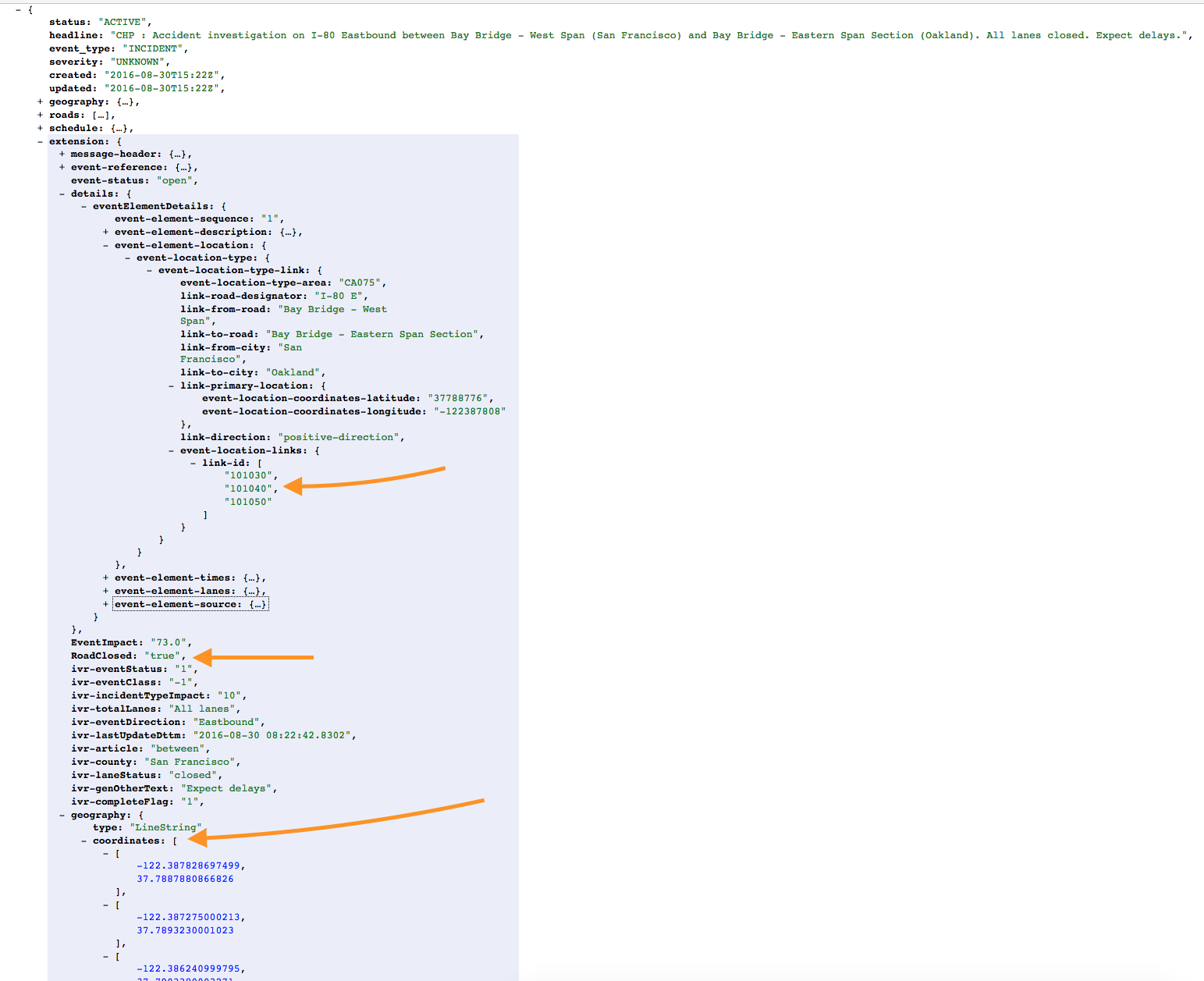Select ivr-totalLanes value "All lanes"
Viewport: 1204px width, 981px height.
click(x=202, y=709)
